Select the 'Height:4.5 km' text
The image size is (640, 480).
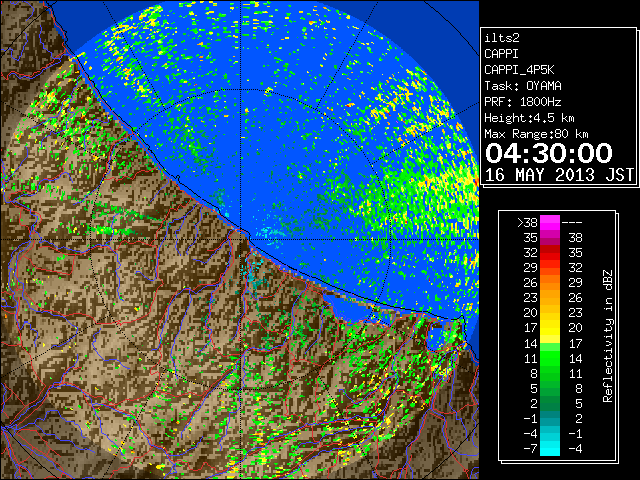[x=529, y=118]
